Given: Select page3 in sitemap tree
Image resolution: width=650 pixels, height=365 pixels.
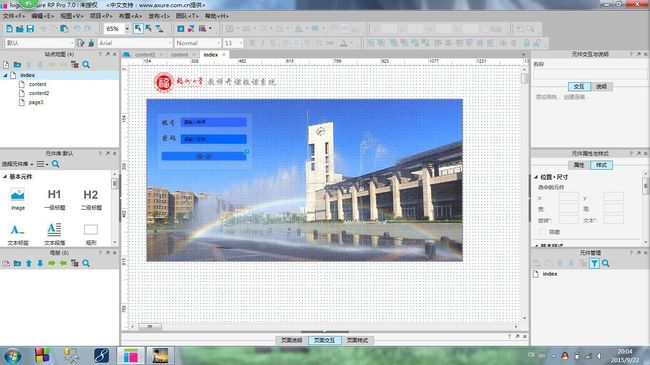Looking at the screenshot, I should [x=36, y=102].
